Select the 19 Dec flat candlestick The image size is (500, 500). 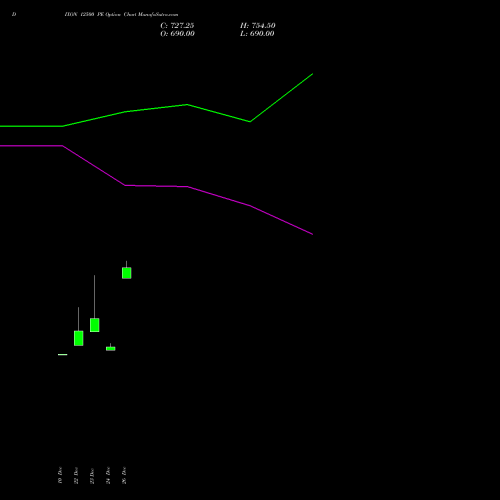click(x=63, y=354)
